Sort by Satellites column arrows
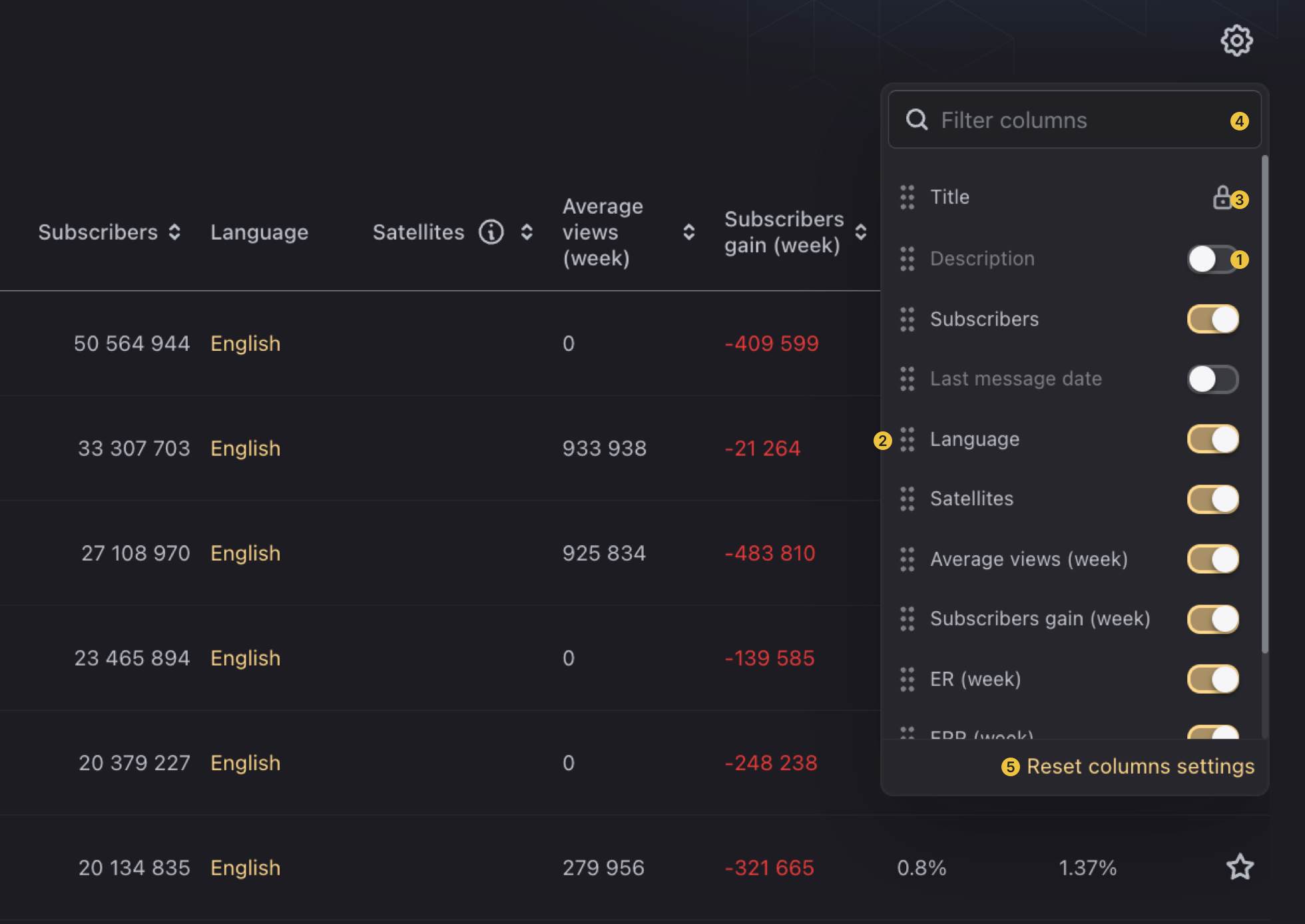 (527, 232)
